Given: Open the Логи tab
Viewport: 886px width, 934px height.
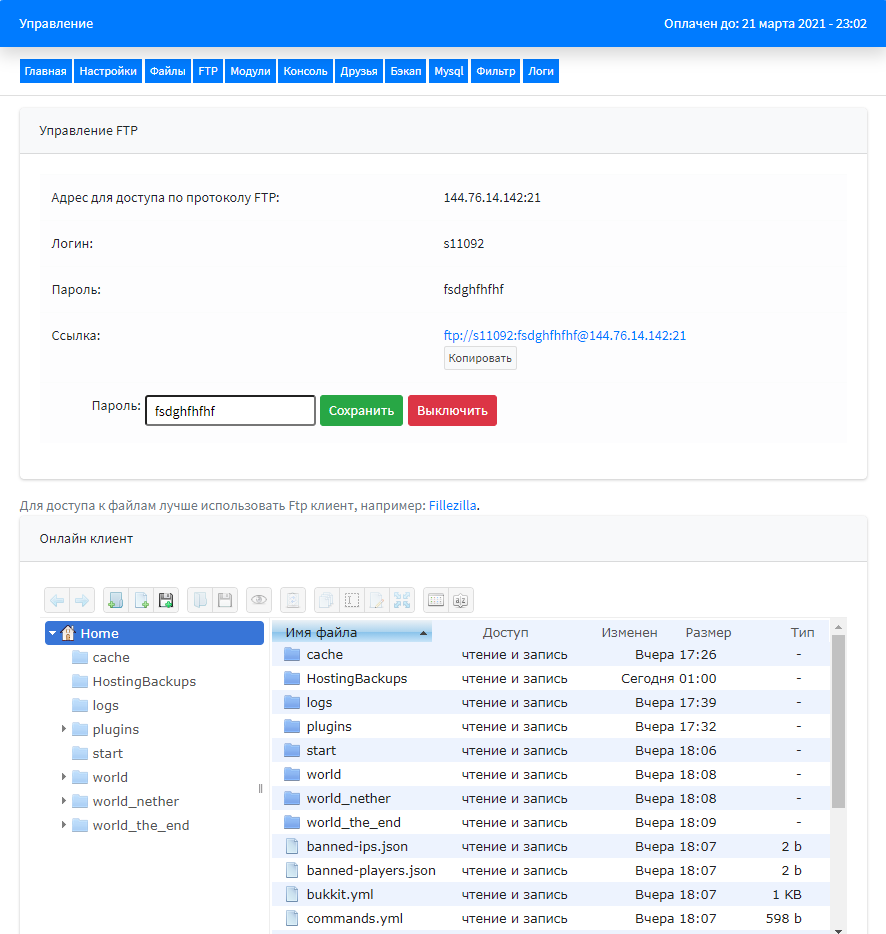Looking at the screenshot, I should pos(541,71).
